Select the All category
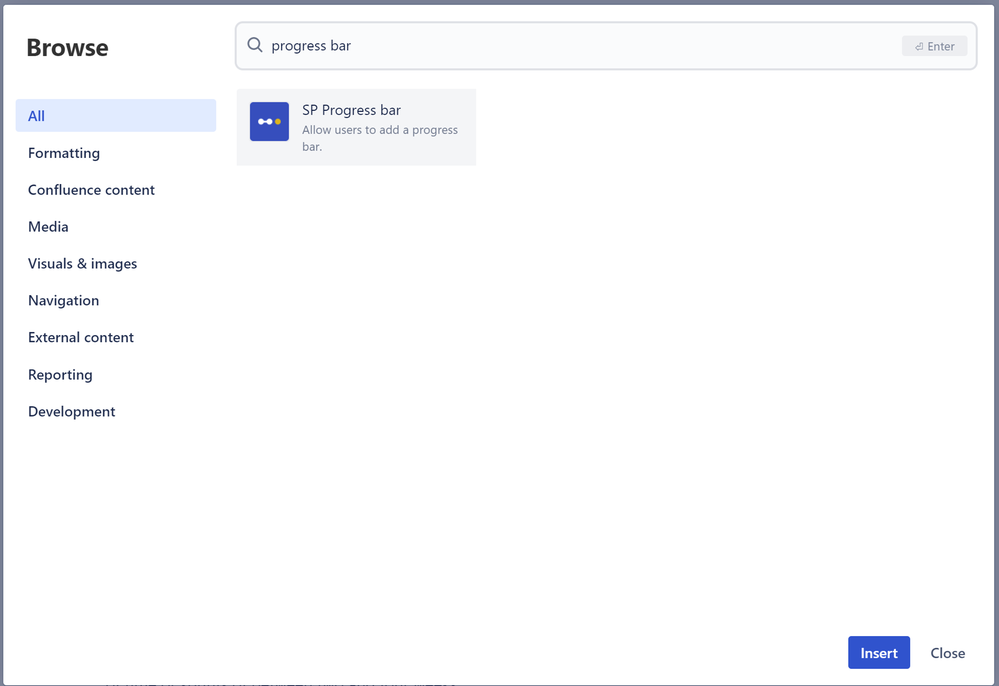The height and width of the screenshot is (686, 999). 116,115
